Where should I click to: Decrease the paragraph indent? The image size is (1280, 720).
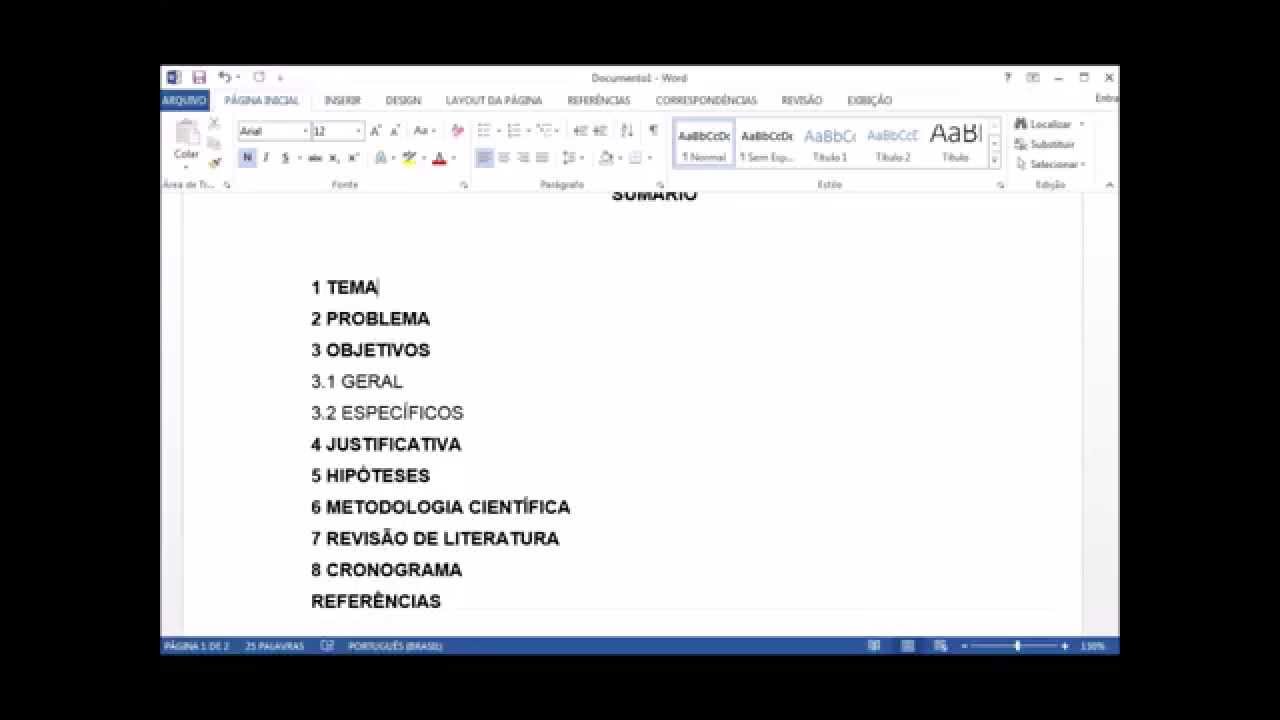[x=580, y=131]
